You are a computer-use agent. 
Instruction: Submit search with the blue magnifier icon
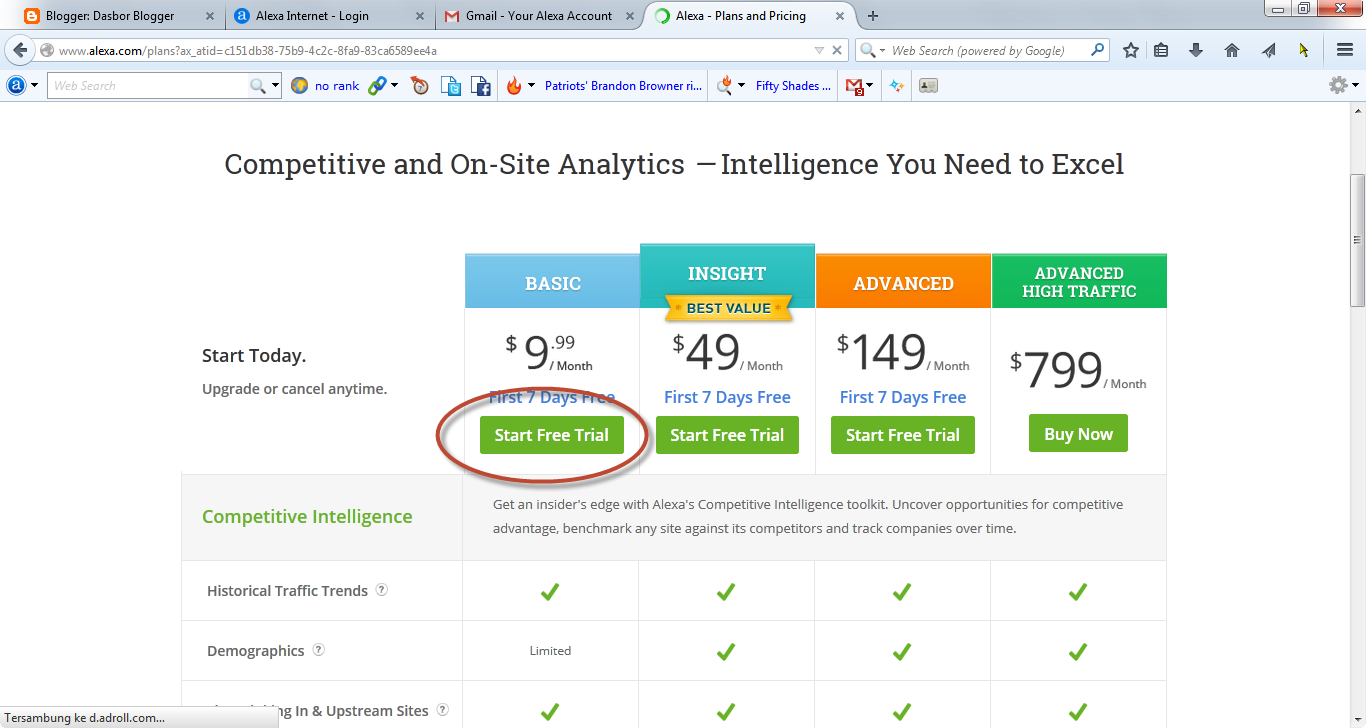pyautogui.click(x=1098, y=50)
